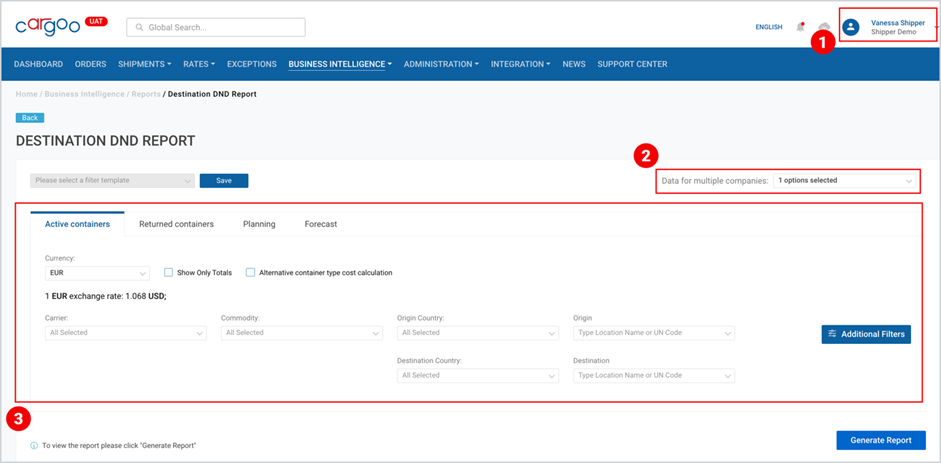
Task: Toggle Show Only Totals checkbox
Action: [x=169, y=272]
